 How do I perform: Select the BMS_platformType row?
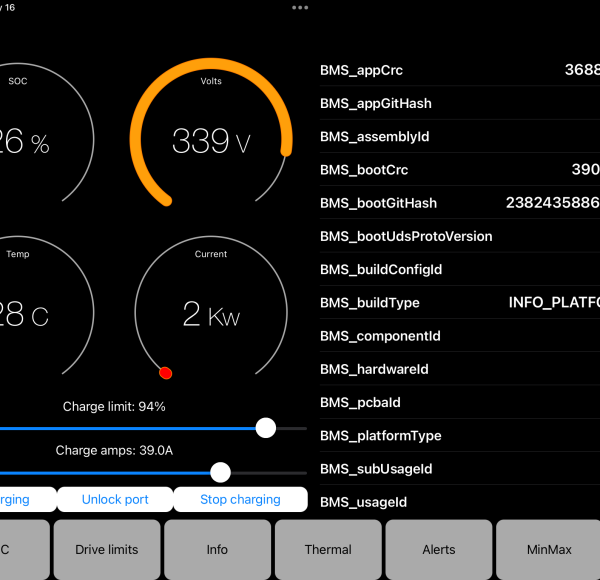click(460, 435)
